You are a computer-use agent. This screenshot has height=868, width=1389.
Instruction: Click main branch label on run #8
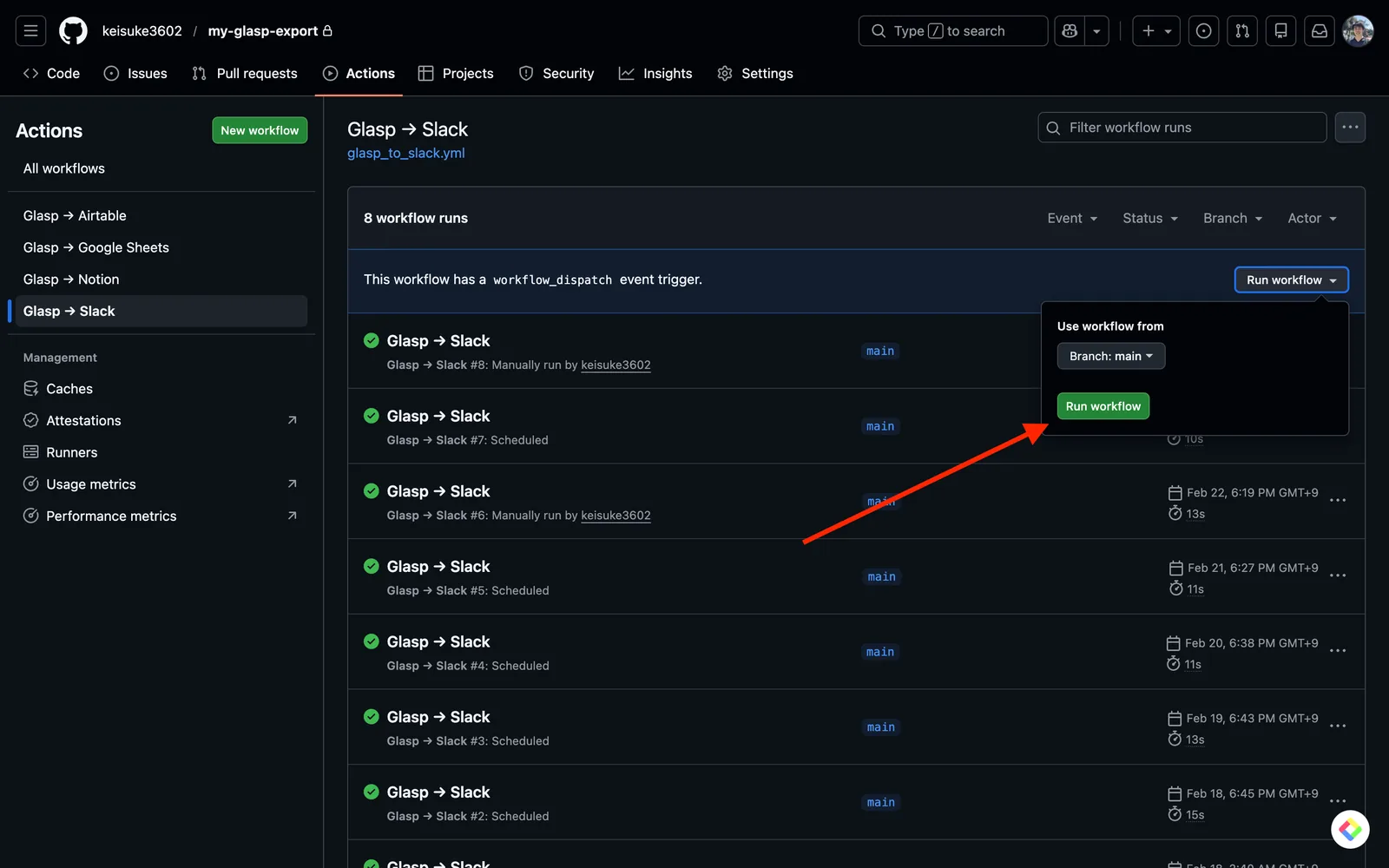880,352
